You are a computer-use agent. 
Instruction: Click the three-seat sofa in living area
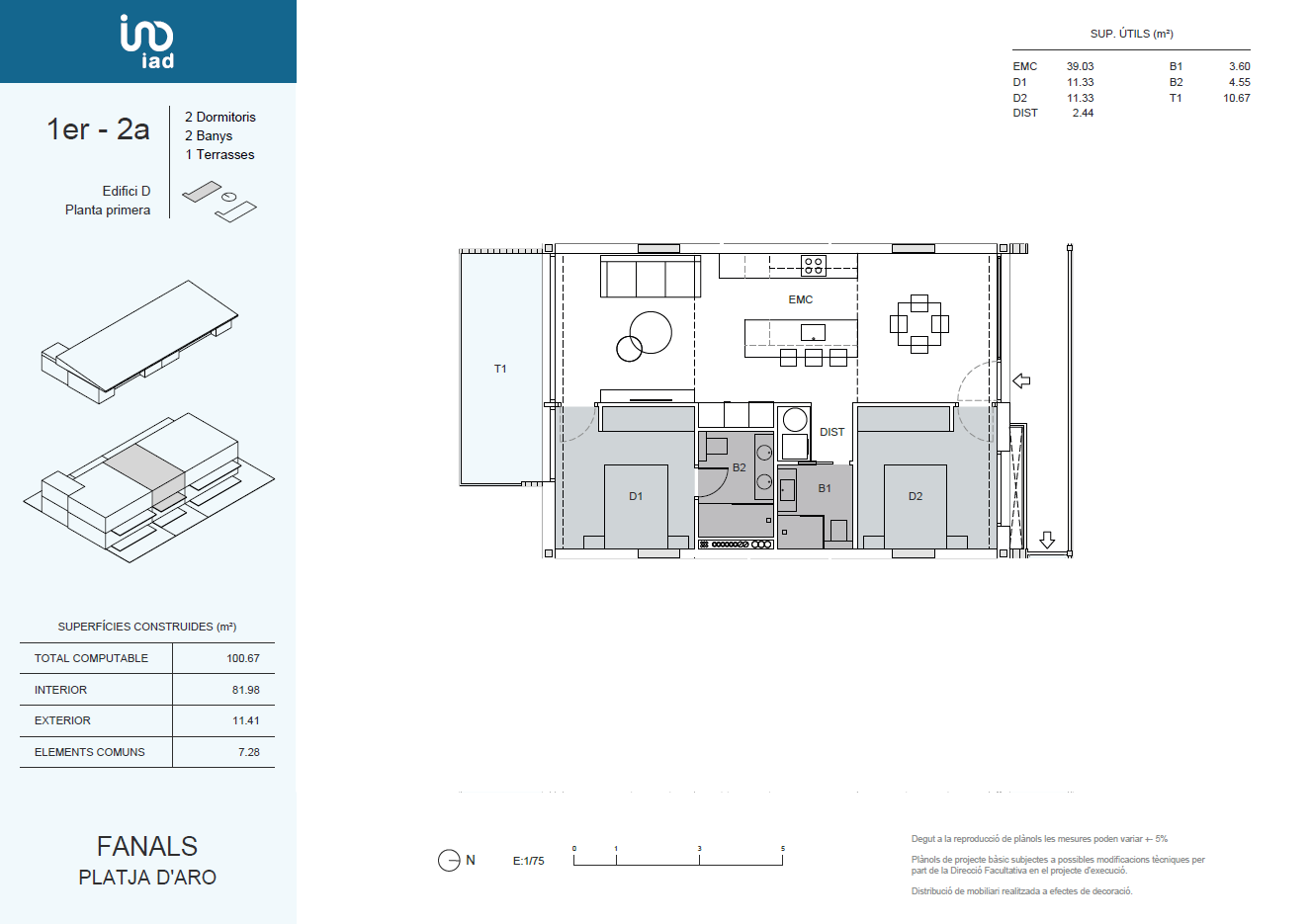coord(650,278)
